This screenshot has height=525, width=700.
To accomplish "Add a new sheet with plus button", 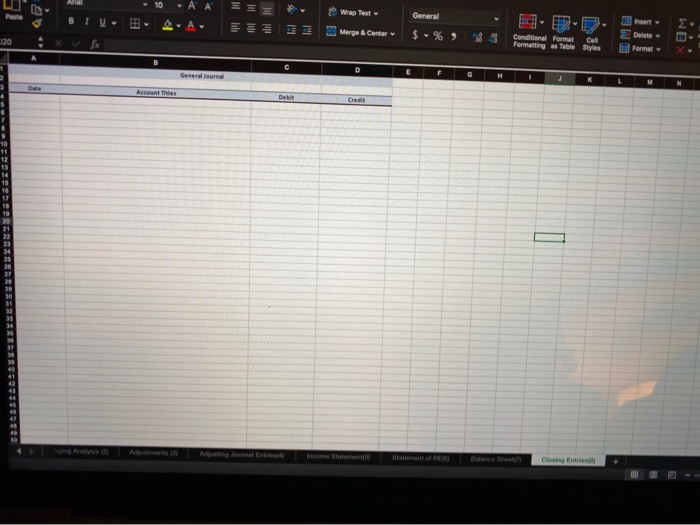I will (616, 462).
